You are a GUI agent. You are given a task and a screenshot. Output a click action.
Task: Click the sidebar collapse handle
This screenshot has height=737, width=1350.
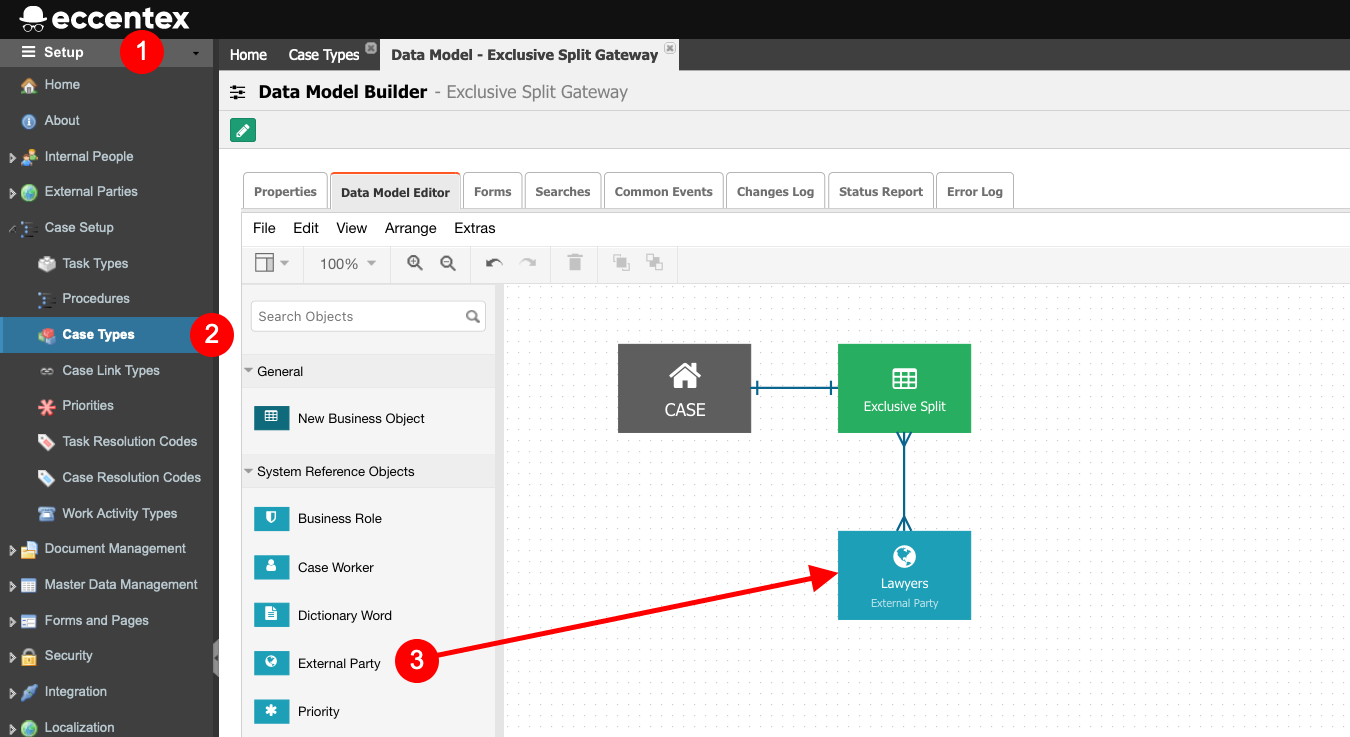216,659
